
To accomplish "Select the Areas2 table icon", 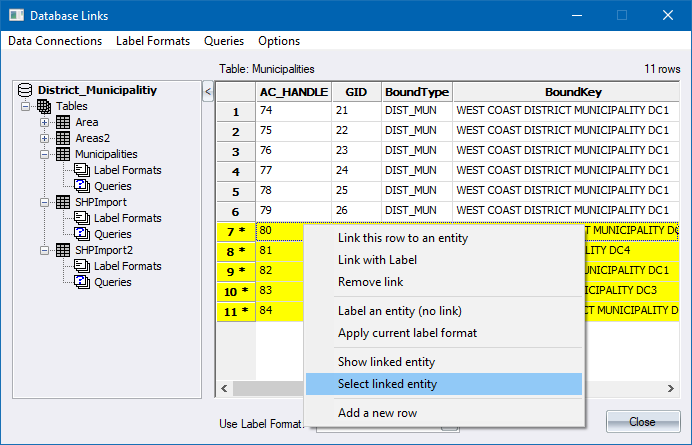I will 63,138.
